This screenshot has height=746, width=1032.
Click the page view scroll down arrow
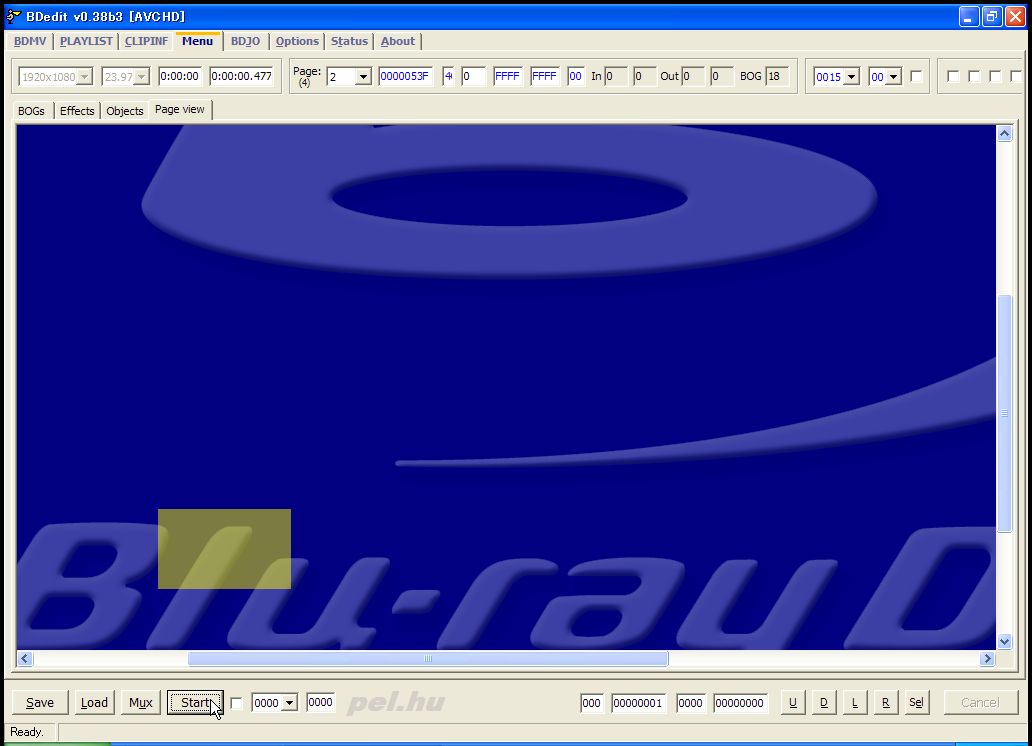pyautogui.click(x=1004, y=641)
